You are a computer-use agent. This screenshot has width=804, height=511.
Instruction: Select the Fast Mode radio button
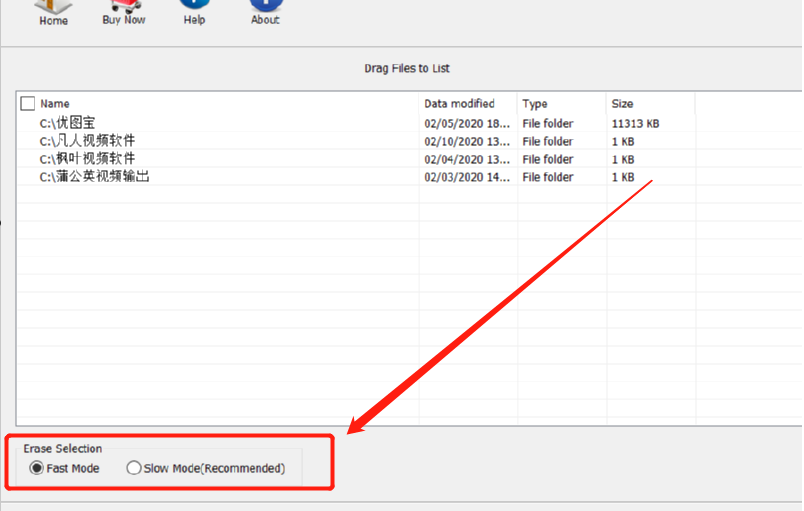tap(37, 468)
